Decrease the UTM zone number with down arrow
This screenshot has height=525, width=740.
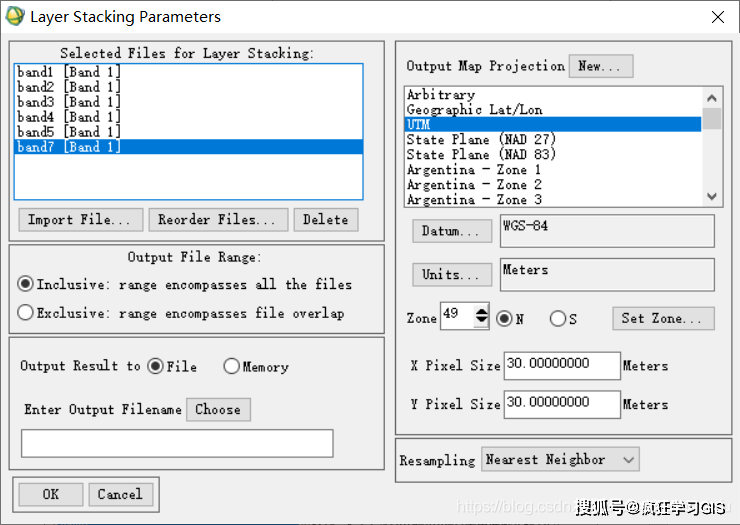click(x=481, y=323)
